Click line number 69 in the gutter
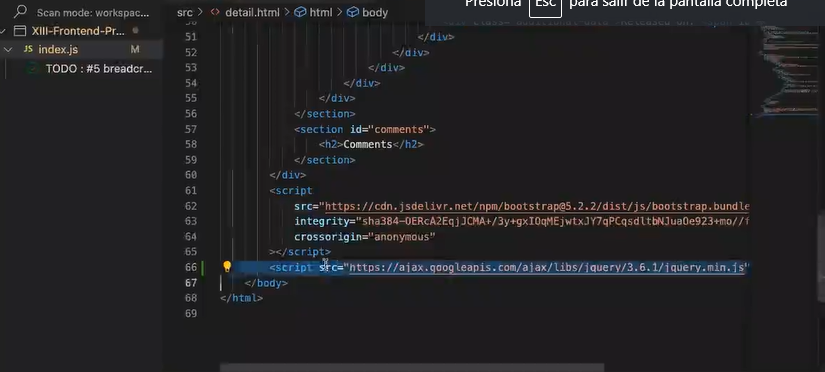This screenshot has height=372, width=825. [190, 314]
